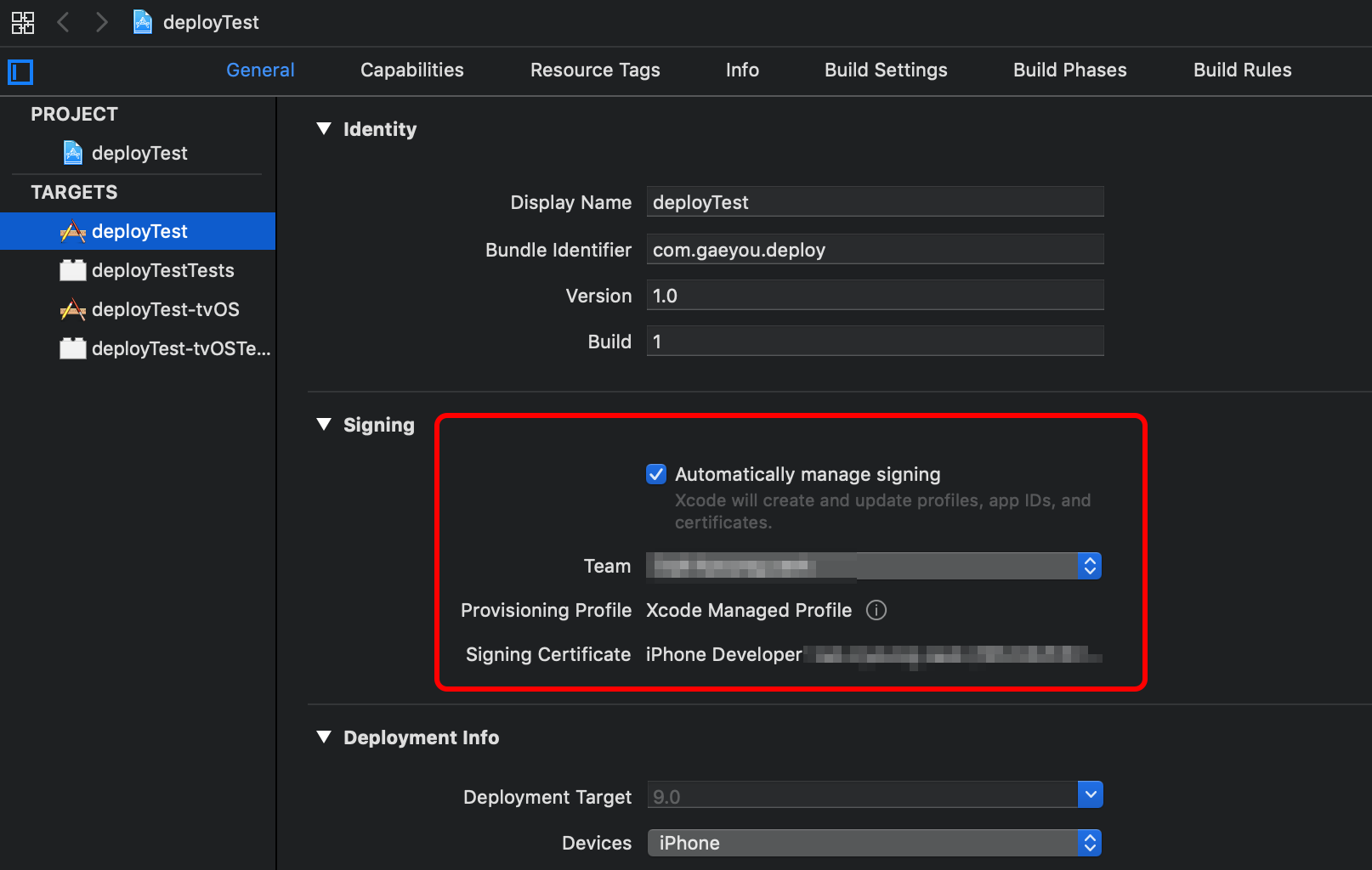Click the Xcode Managed Profile text
This screenshot has width=1372, height=870.
[x=749, y=610]
